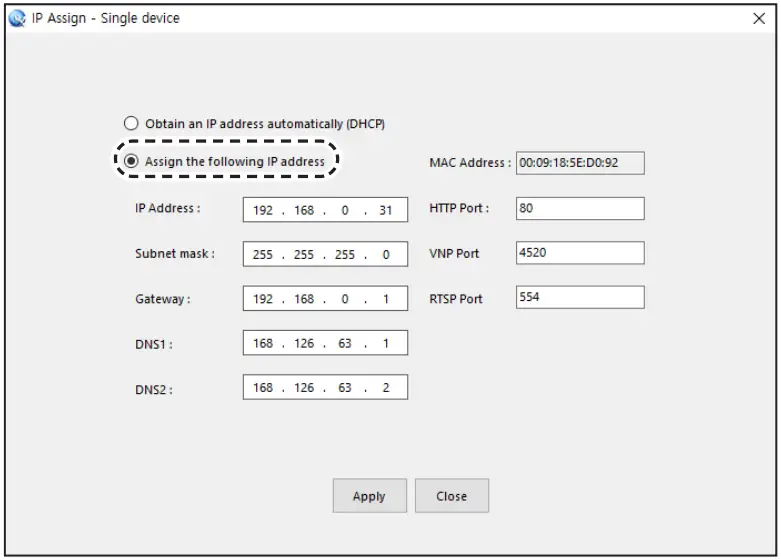Click the Gateway first octet field
781x560 pixels.
tap(263, 299)
